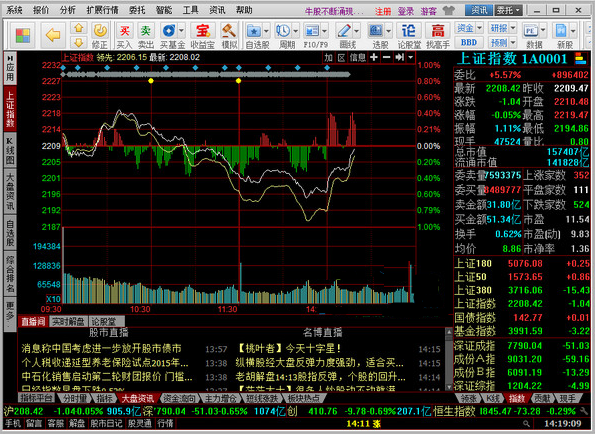Open the 周期 period dropdown arrow
This screenshot has width=595, height=434.
(x=295, y=30)
